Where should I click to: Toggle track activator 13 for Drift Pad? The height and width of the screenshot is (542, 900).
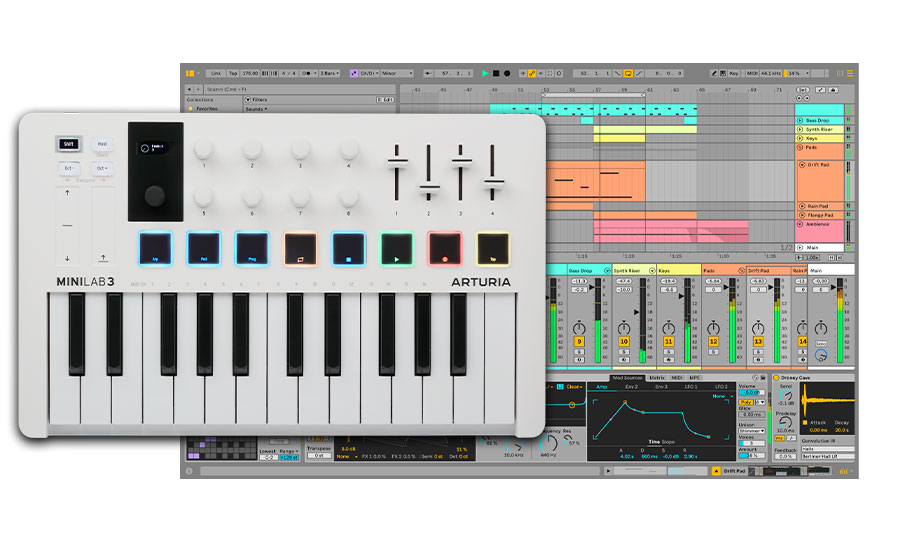pyautogui.click(x=758, y=342)
